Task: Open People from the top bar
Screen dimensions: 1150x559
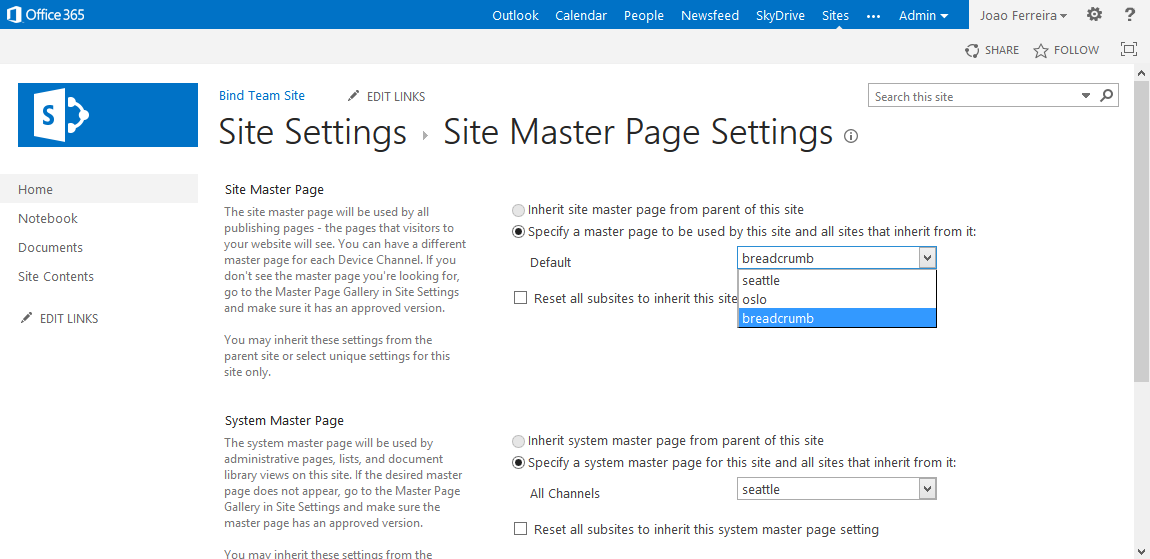Action: pos(644,15)
